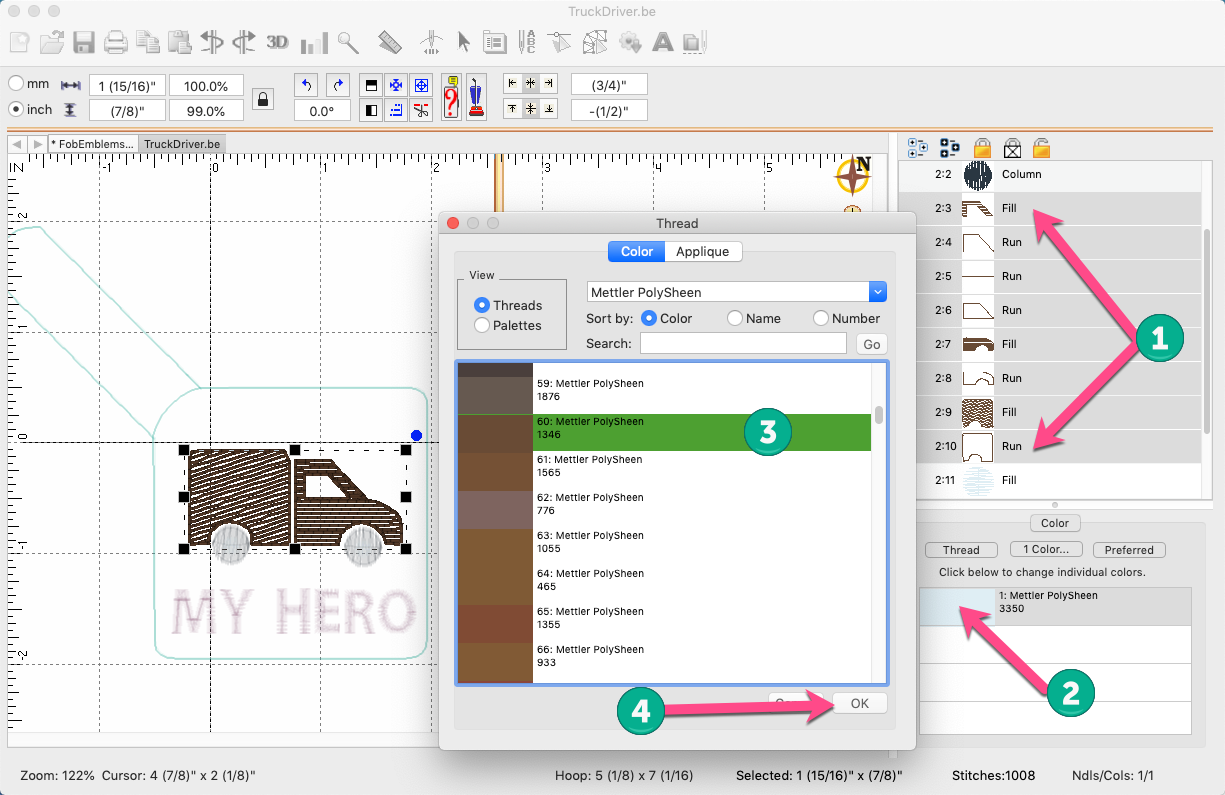Viewport: 1225px width, 795px height.
Task: Click the magnifying glass zoom tool
Action: coord(348,42)
